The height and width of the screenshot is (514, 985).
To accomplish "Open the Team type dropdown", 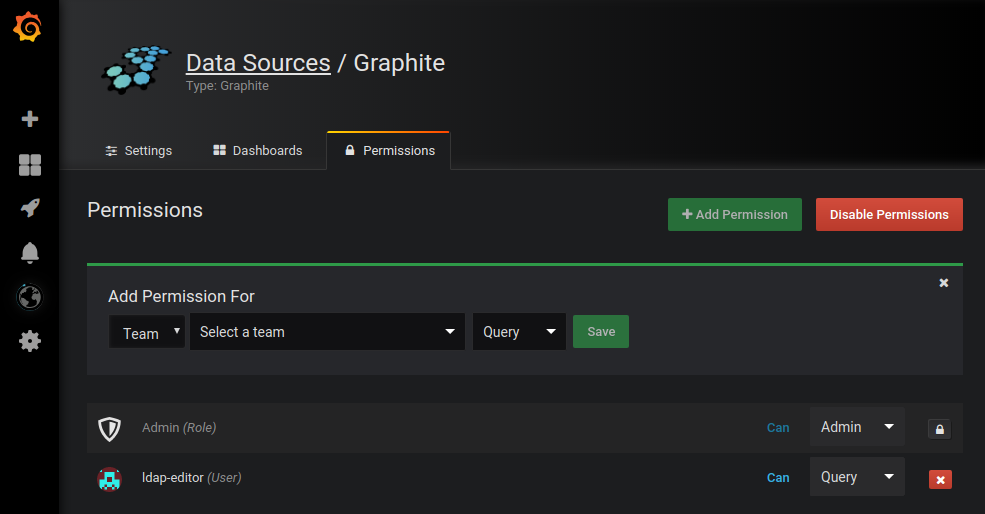I will 147,333.
